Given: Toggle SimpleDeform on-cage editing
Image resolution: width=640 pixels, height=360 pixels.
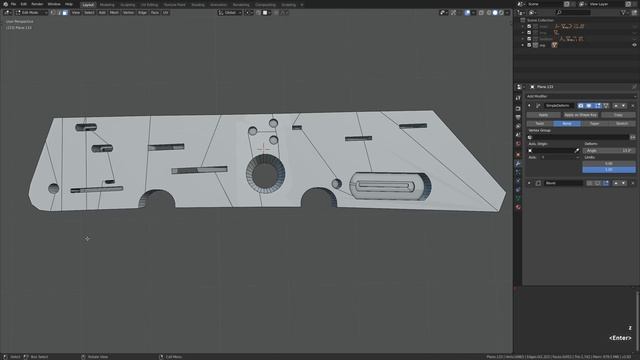Looking at the screenshot, I should (607, 106).
